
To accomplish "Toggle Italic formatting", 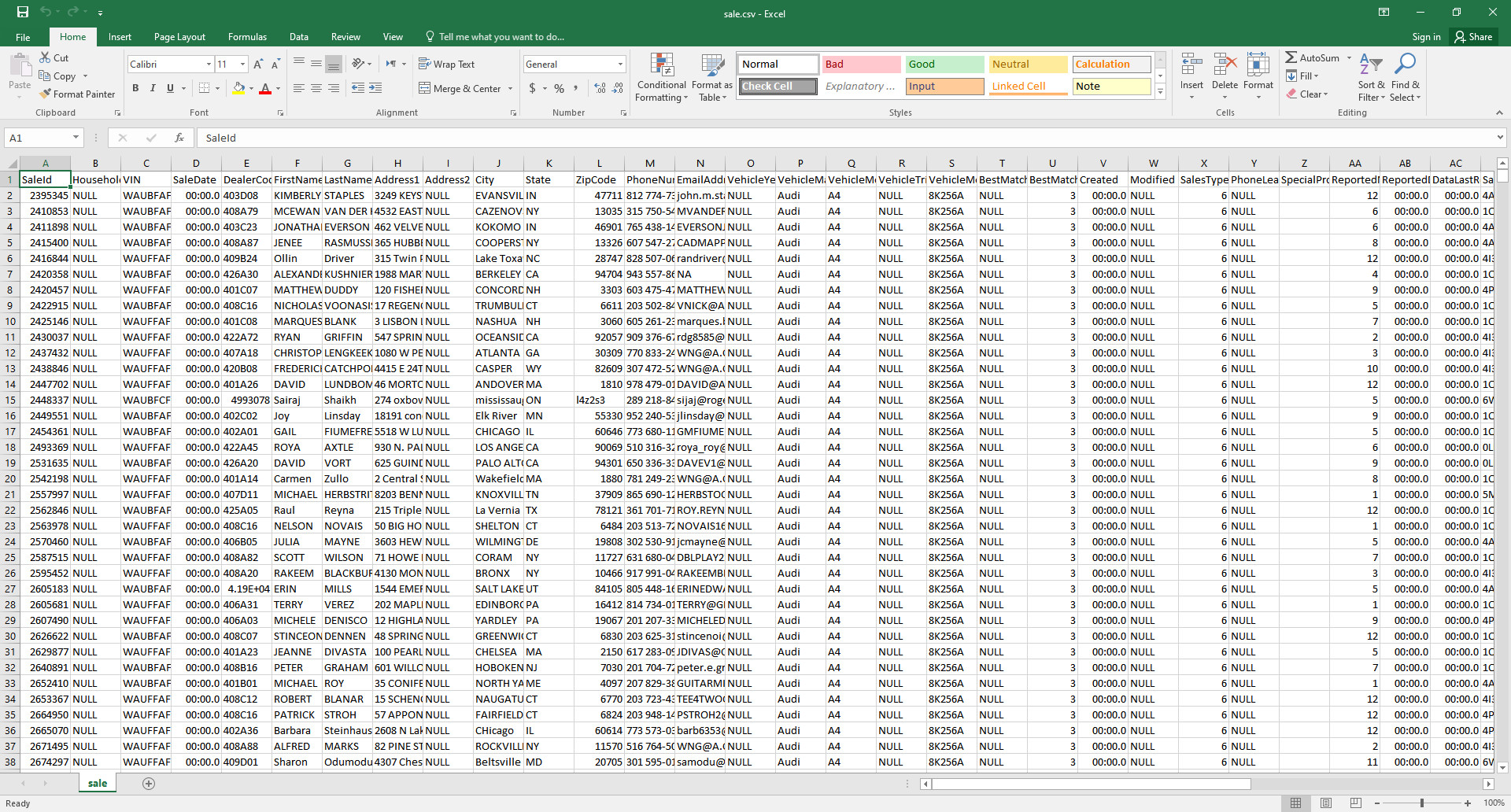I will click(153, 88).
